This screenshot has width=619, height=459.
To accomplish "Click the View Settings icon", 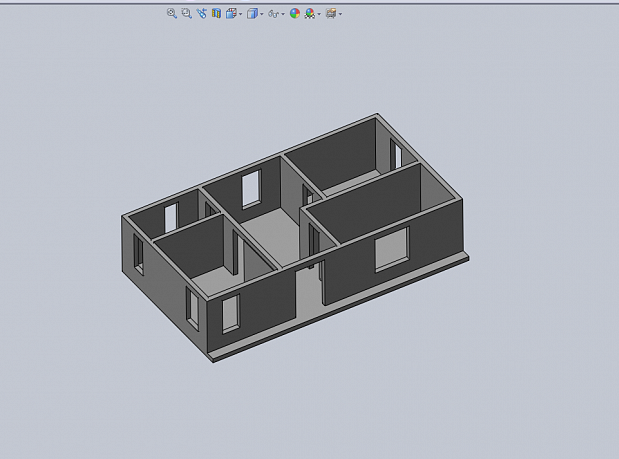I will pos(331,14).
